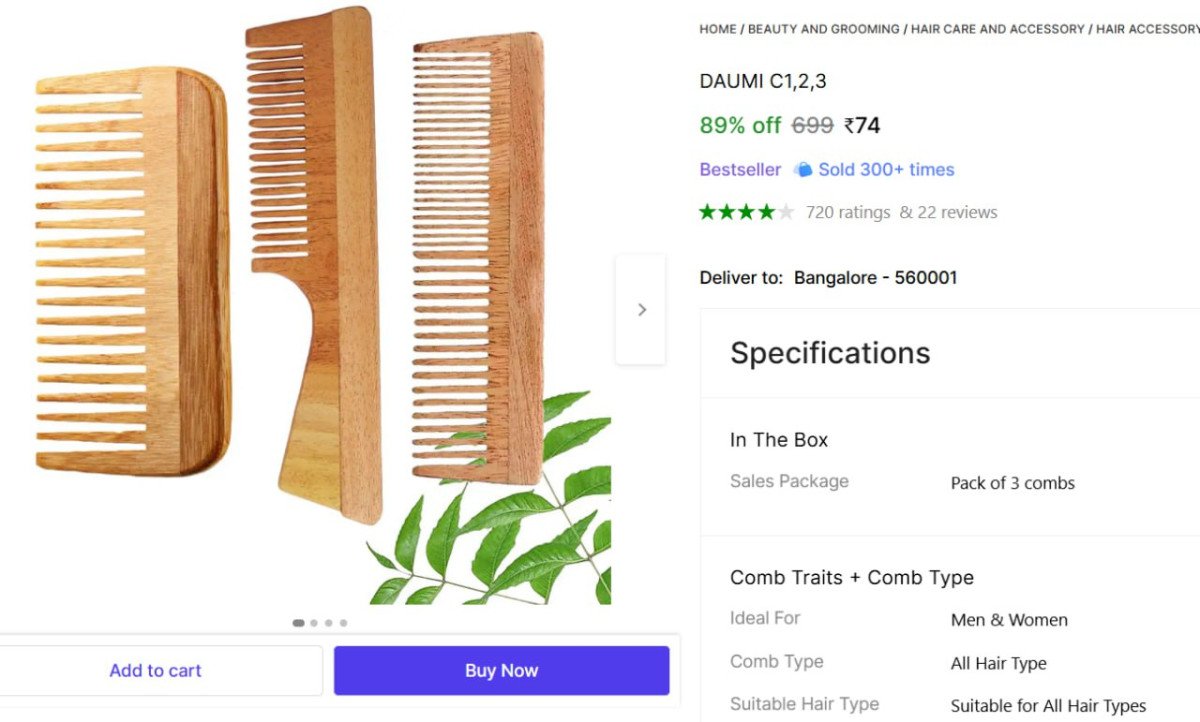Click the wide-tooth comb on the left

coord(130,270)
